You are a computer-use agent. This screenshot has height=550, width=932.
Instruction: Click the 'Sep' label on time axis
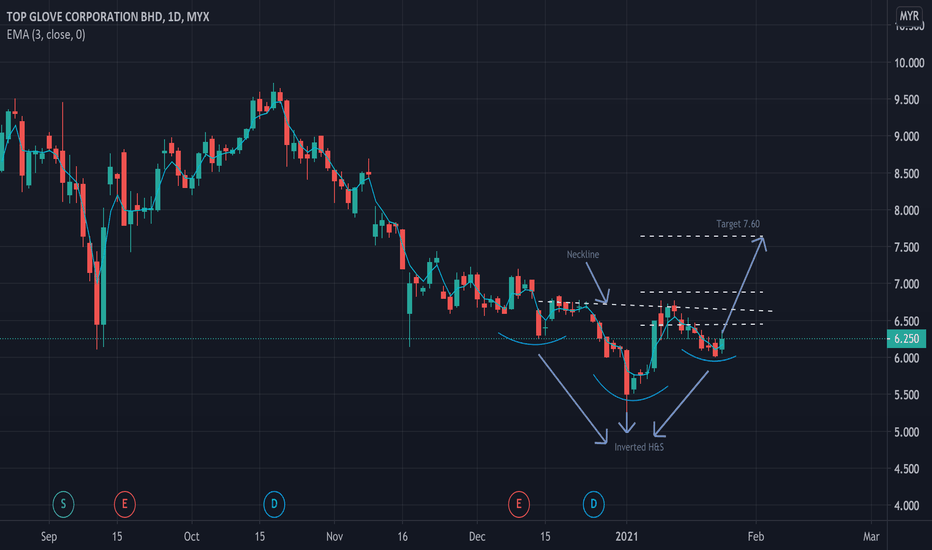pyautogui.click(x=49, y=536)
